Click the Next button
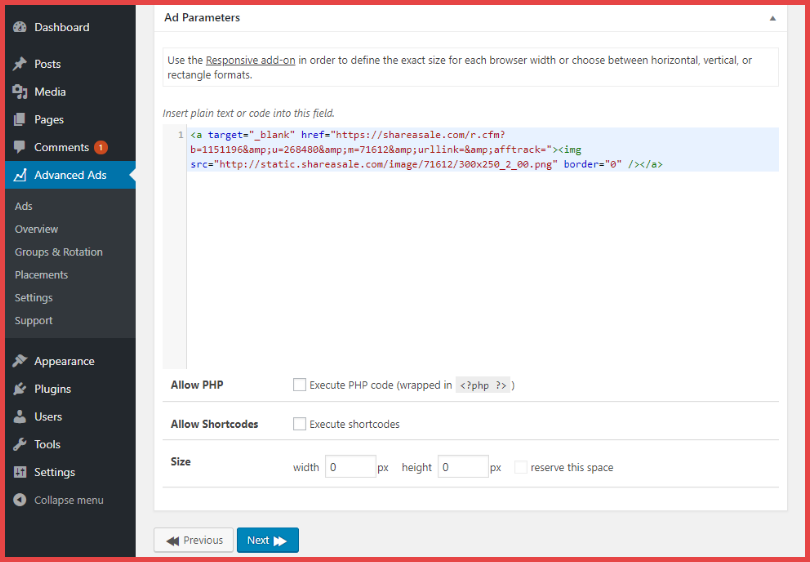The image size is (810, 562). [268, 540]
